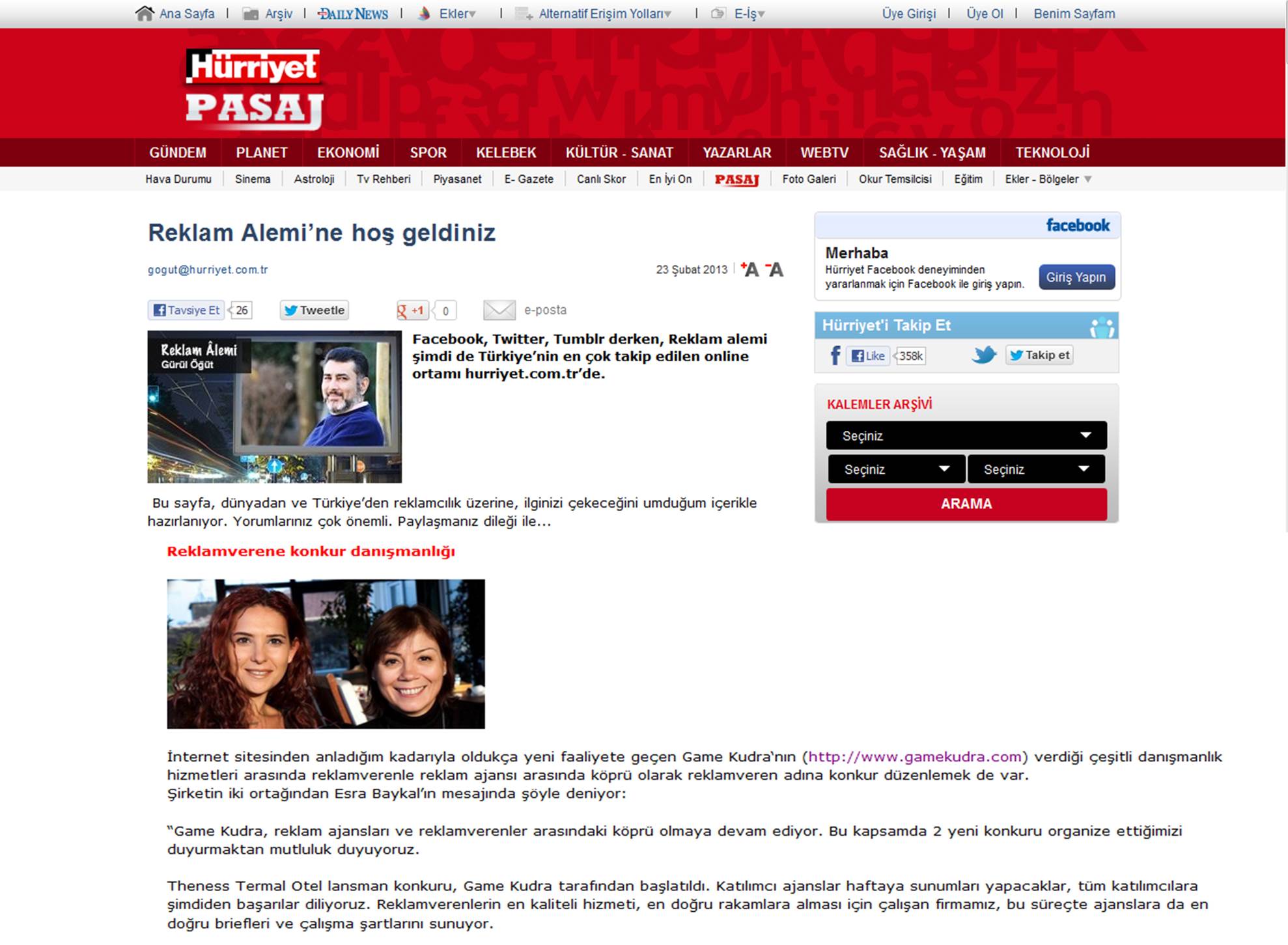1288x945 pixels.
Task: Open the gamekudra.com link
Action: (x=915, y=756)
